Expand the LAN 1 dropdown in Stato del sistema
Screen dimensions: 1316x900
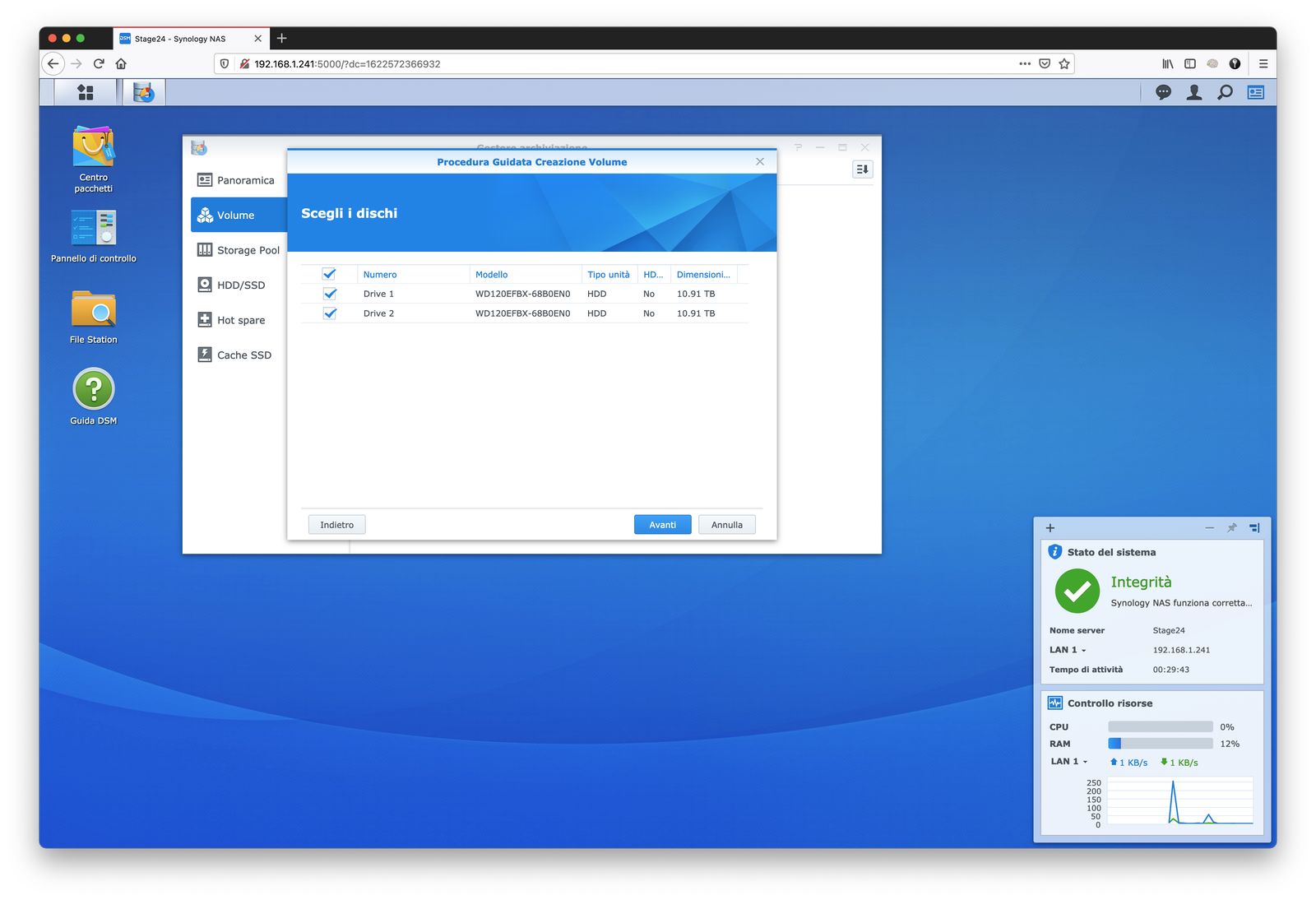(1068, 650)
